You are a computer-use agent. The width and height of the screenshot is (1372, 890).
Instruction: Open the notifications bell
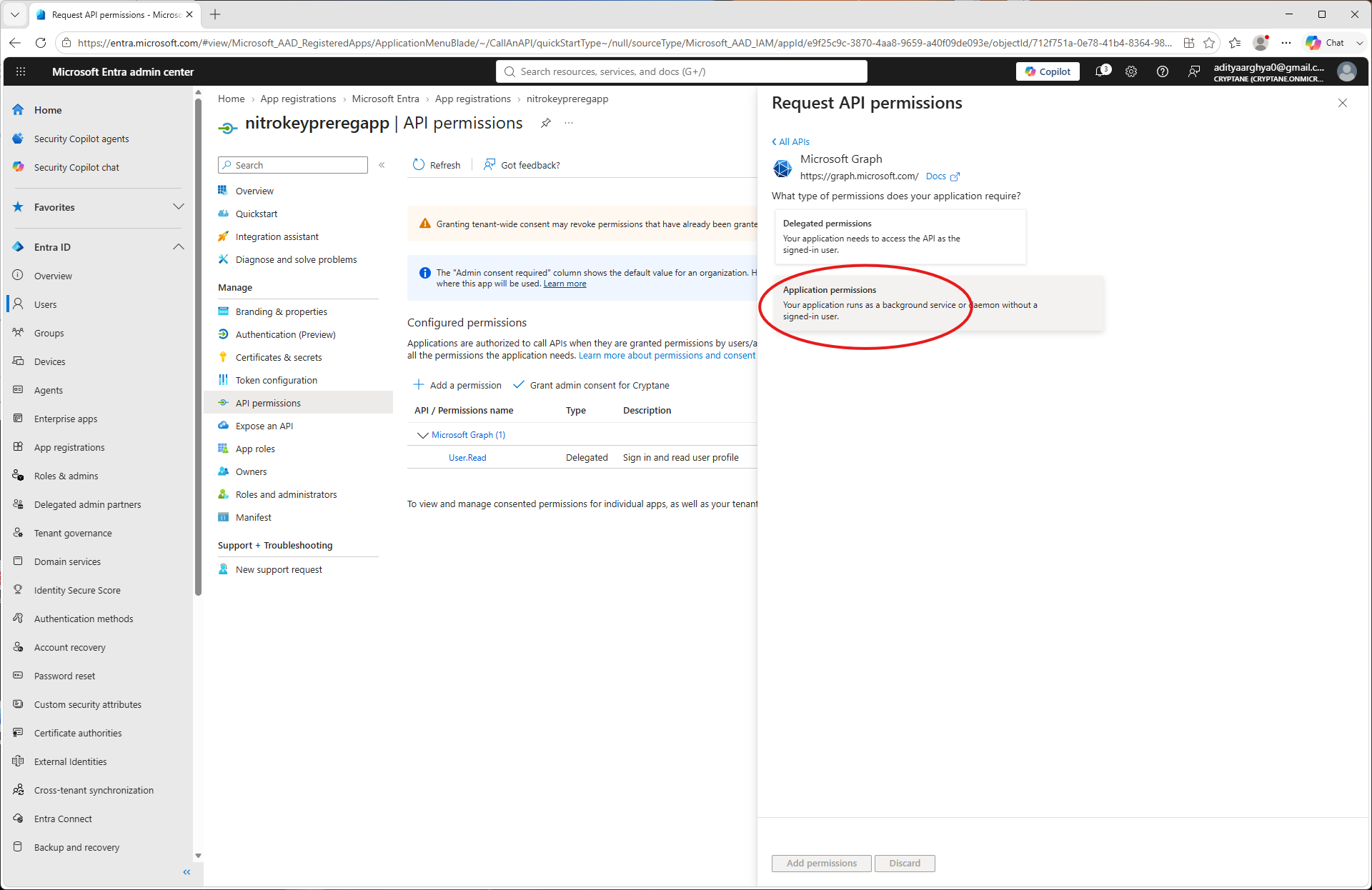(1103, 71)
